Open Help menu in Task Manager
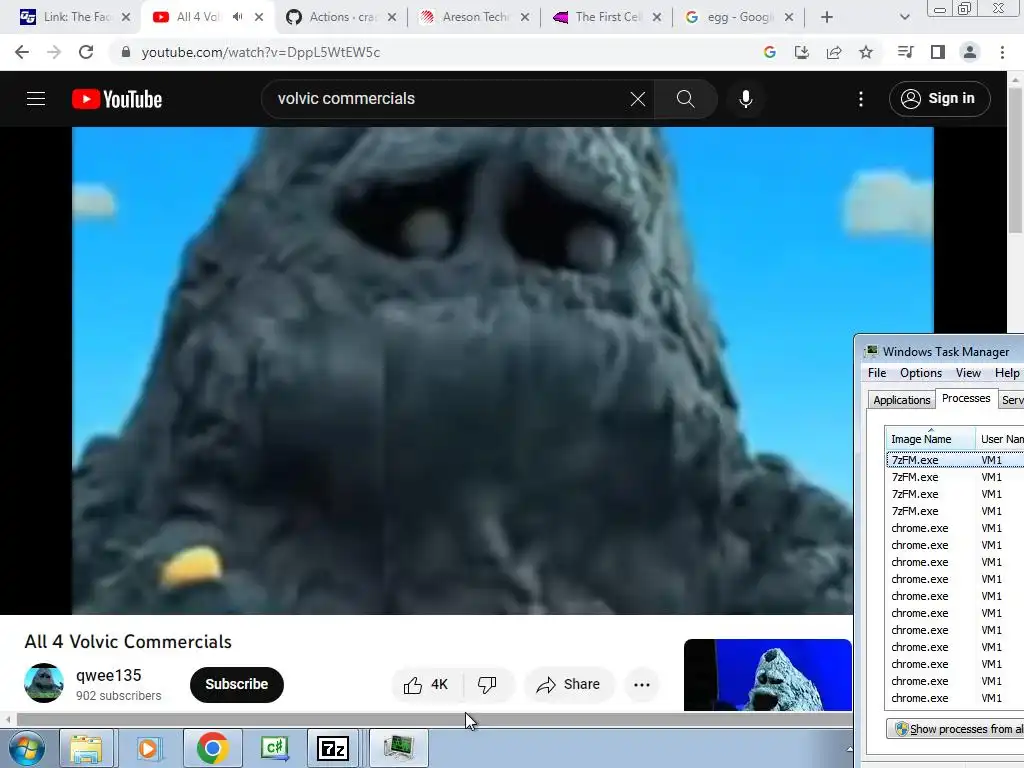The width and height of the screenshot is (1024, 768). [x=1007, y=373]
